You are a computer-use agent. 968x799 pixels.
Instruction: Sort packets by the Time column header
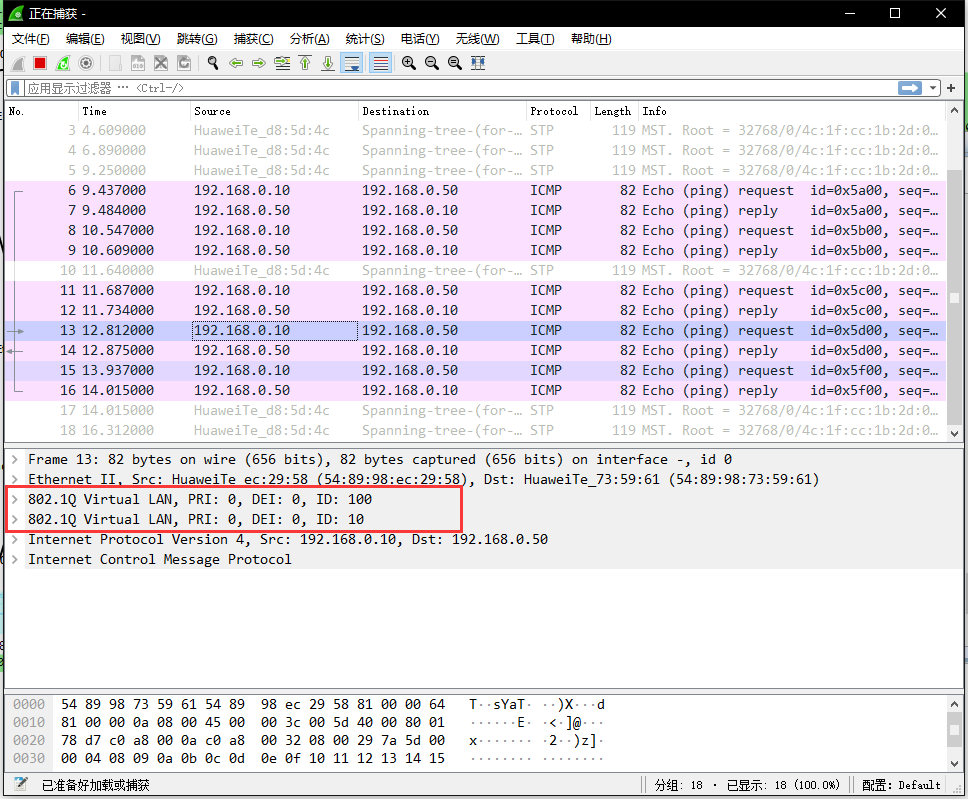coord(135,111)
